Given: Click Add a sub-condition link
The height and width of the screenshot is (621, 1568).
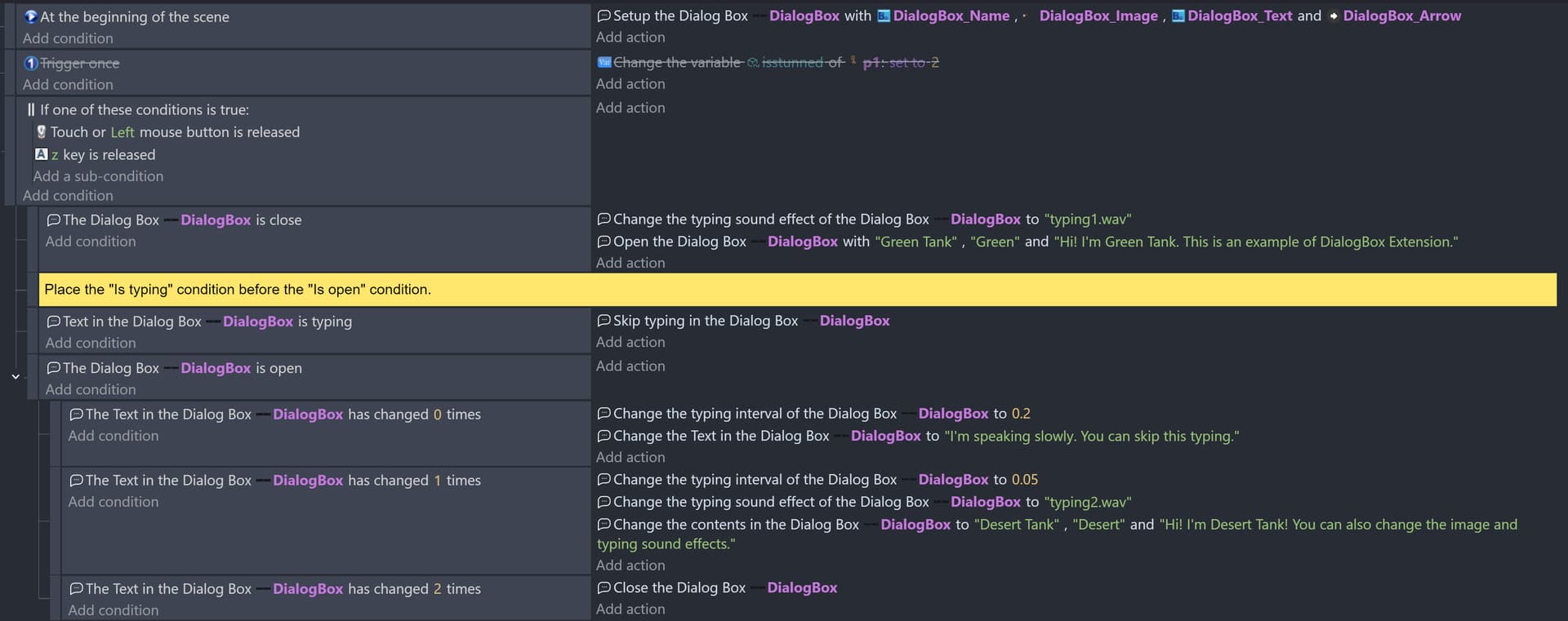Looking at the screenshot, I should (x=98, y=176).
